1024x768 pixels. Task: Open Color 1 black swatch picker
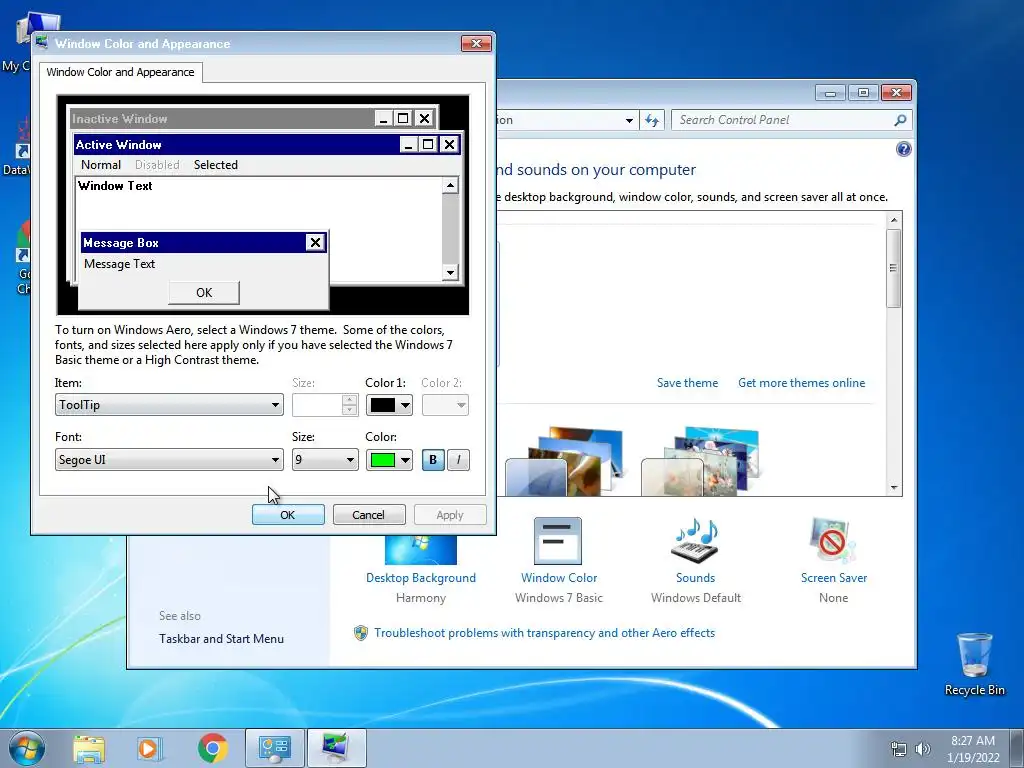coord(389,405)
